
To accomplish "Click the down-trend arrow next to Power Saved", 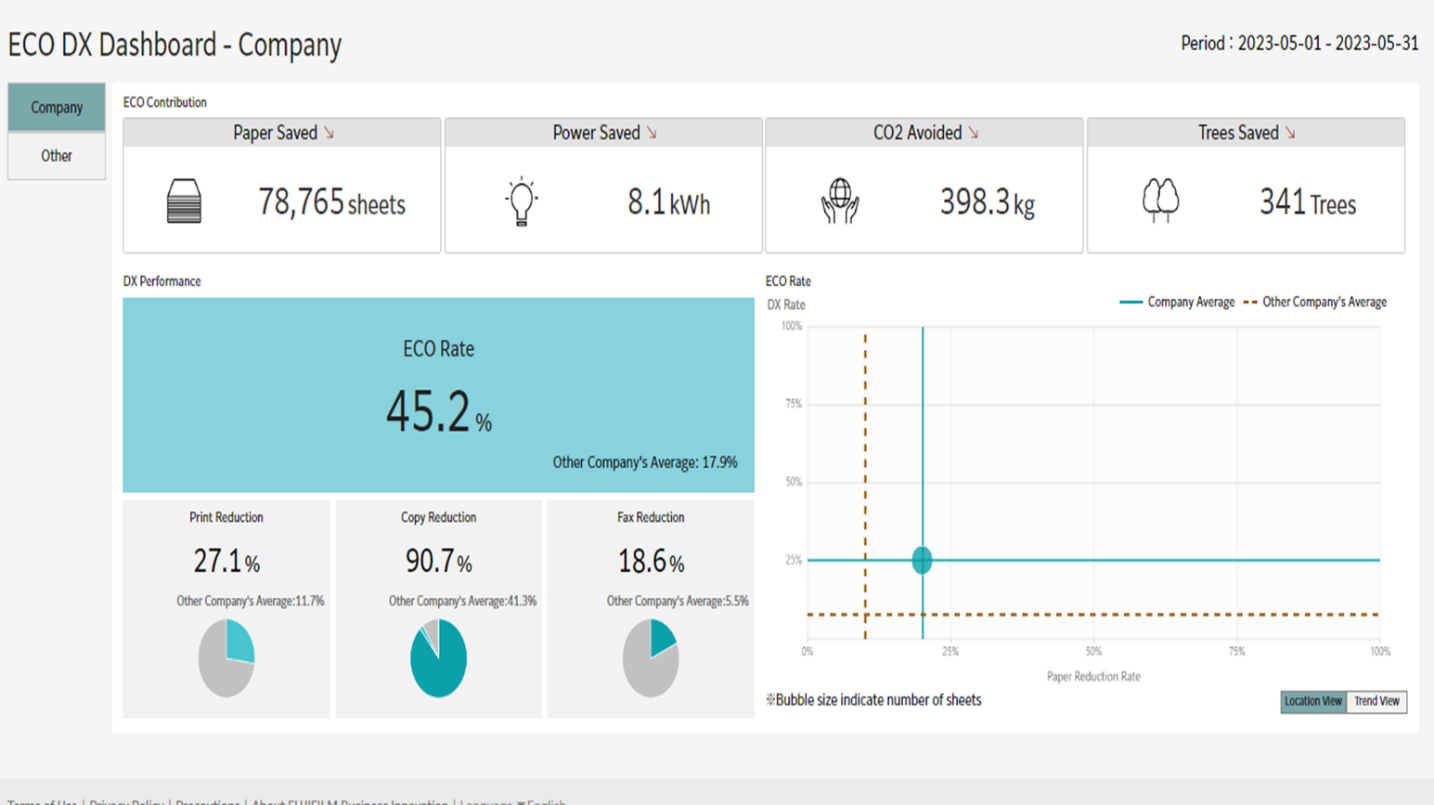I will pyautogui.click(x=652, y=133).
